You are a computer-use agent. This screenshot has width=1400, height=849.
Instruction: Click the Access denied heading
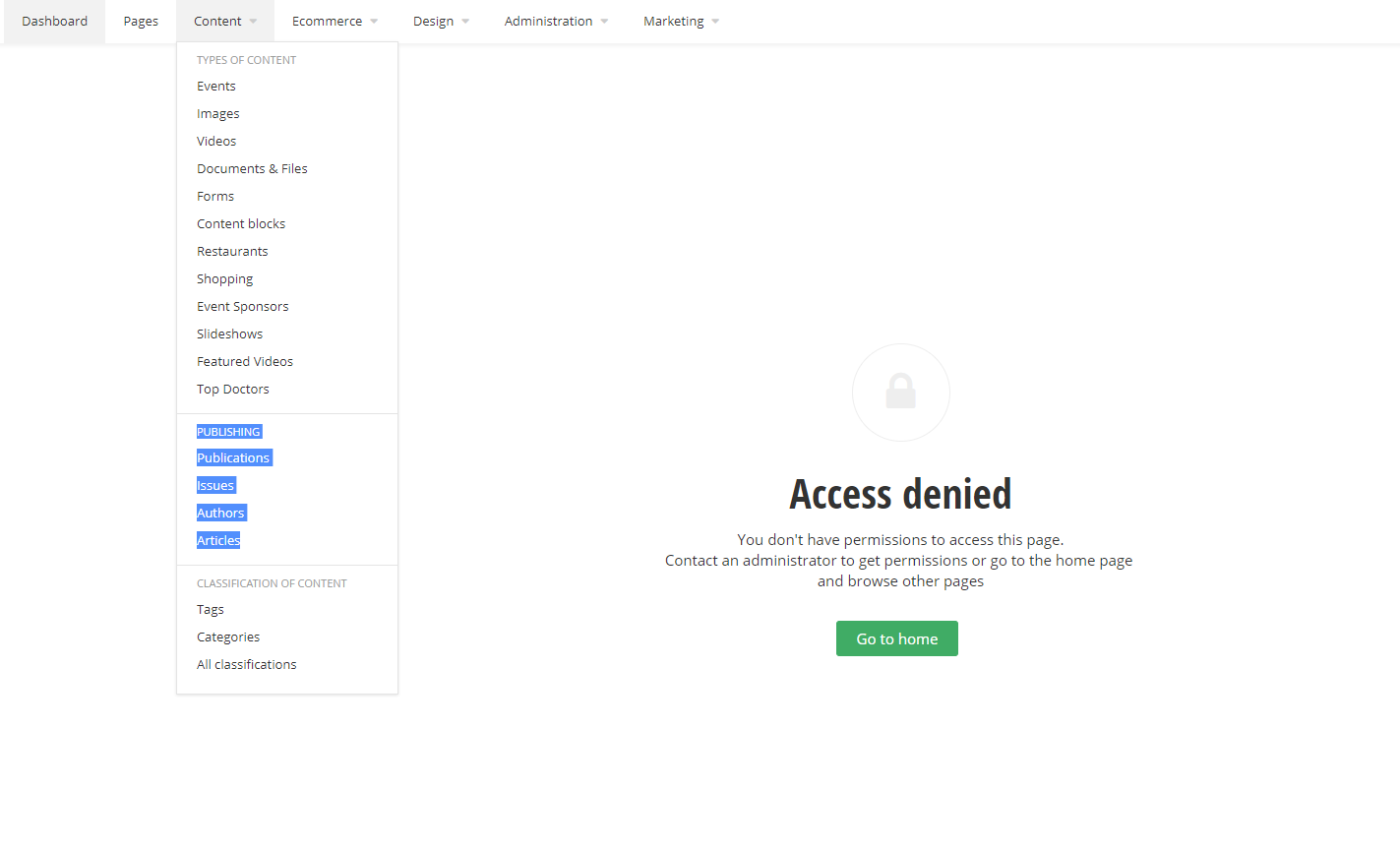click(x=900, y=494)
